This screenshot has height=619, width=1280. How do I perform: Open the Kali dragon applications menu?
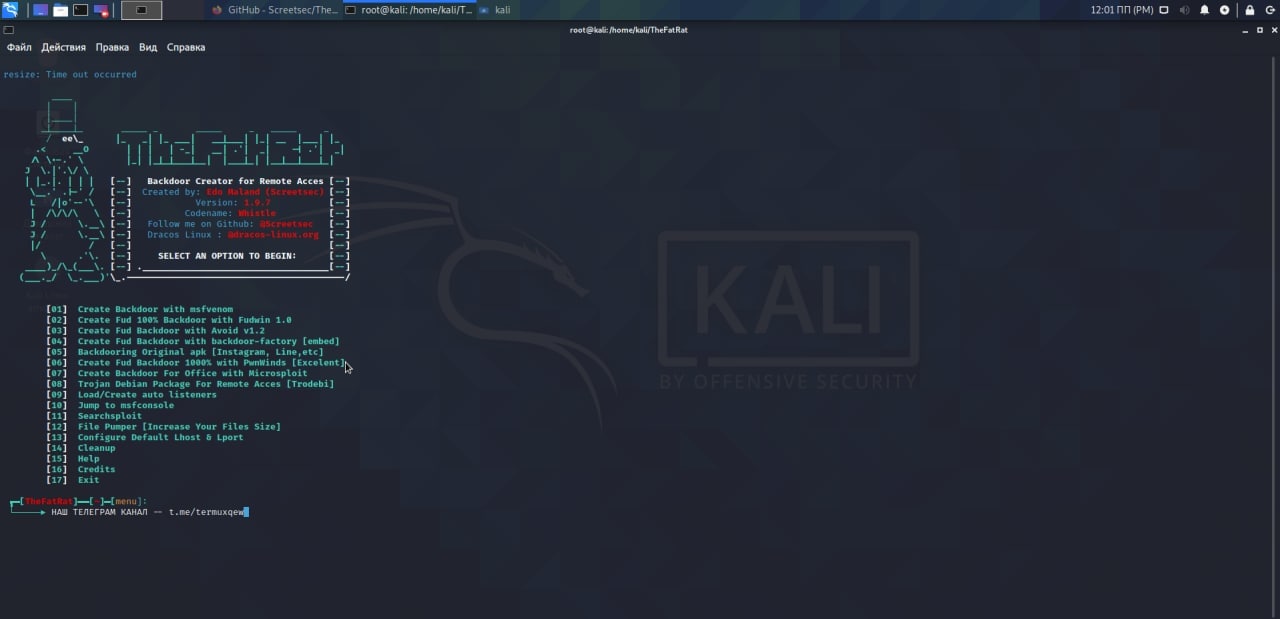10,10
